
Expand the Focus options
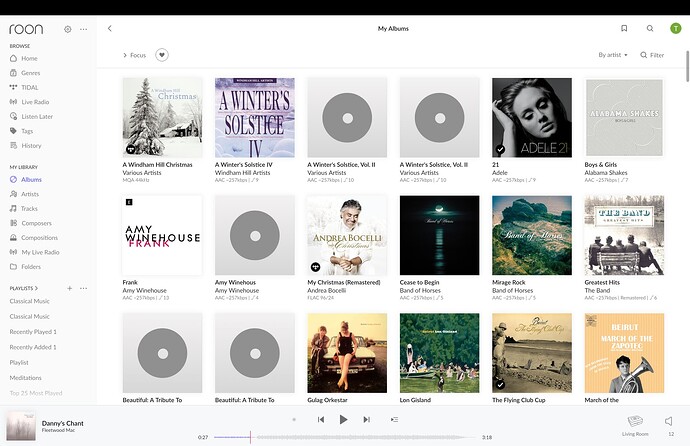[134, 55]
